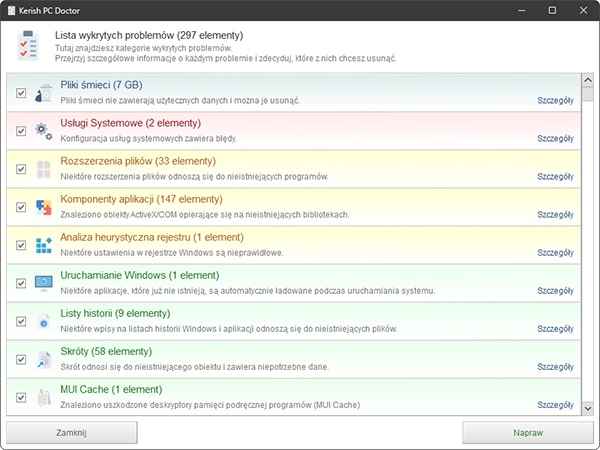The height and width of the screenshot is (450, 600).
Task: Toggle the Komponenty aplikacji checkbox
Action: point(21,207)
